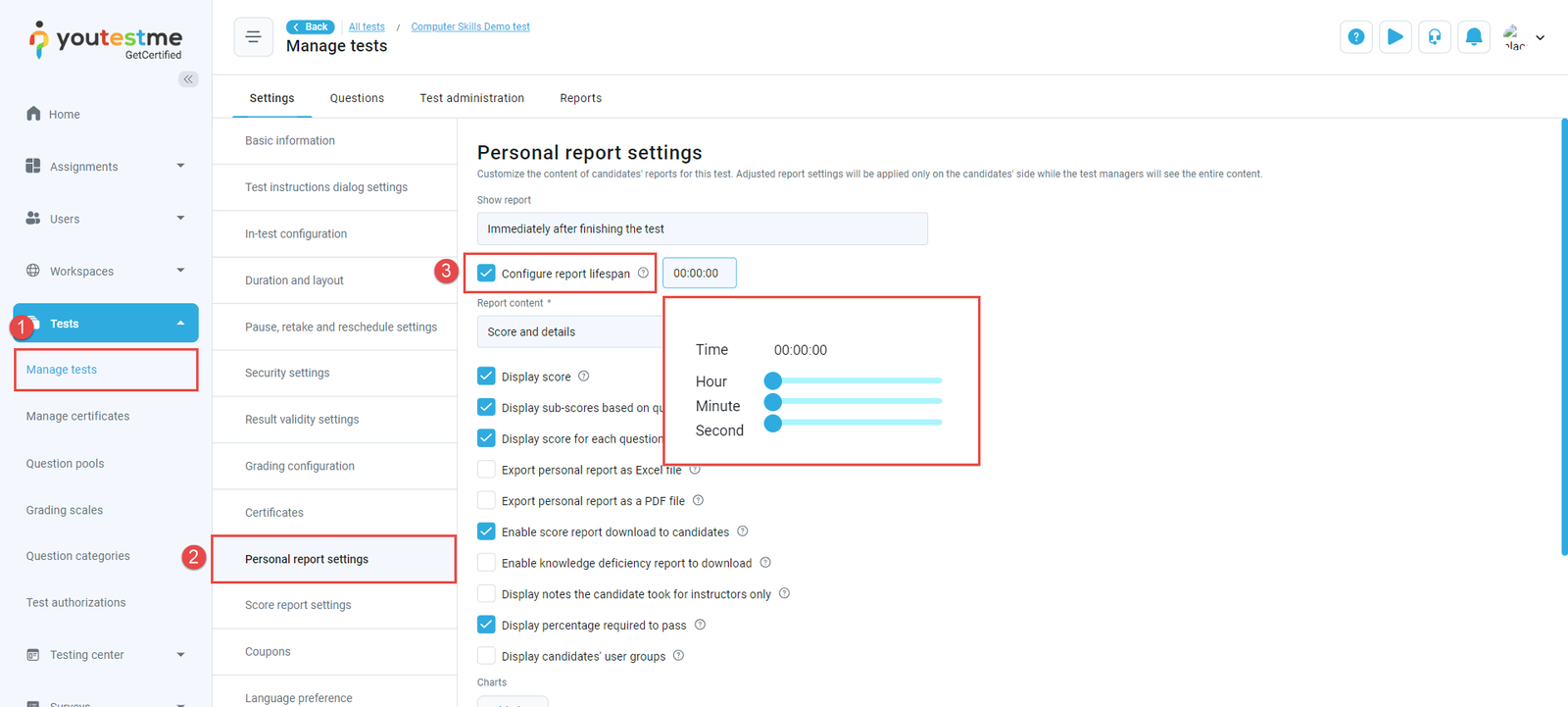Adjust the Second slider handle

(773, 424)
